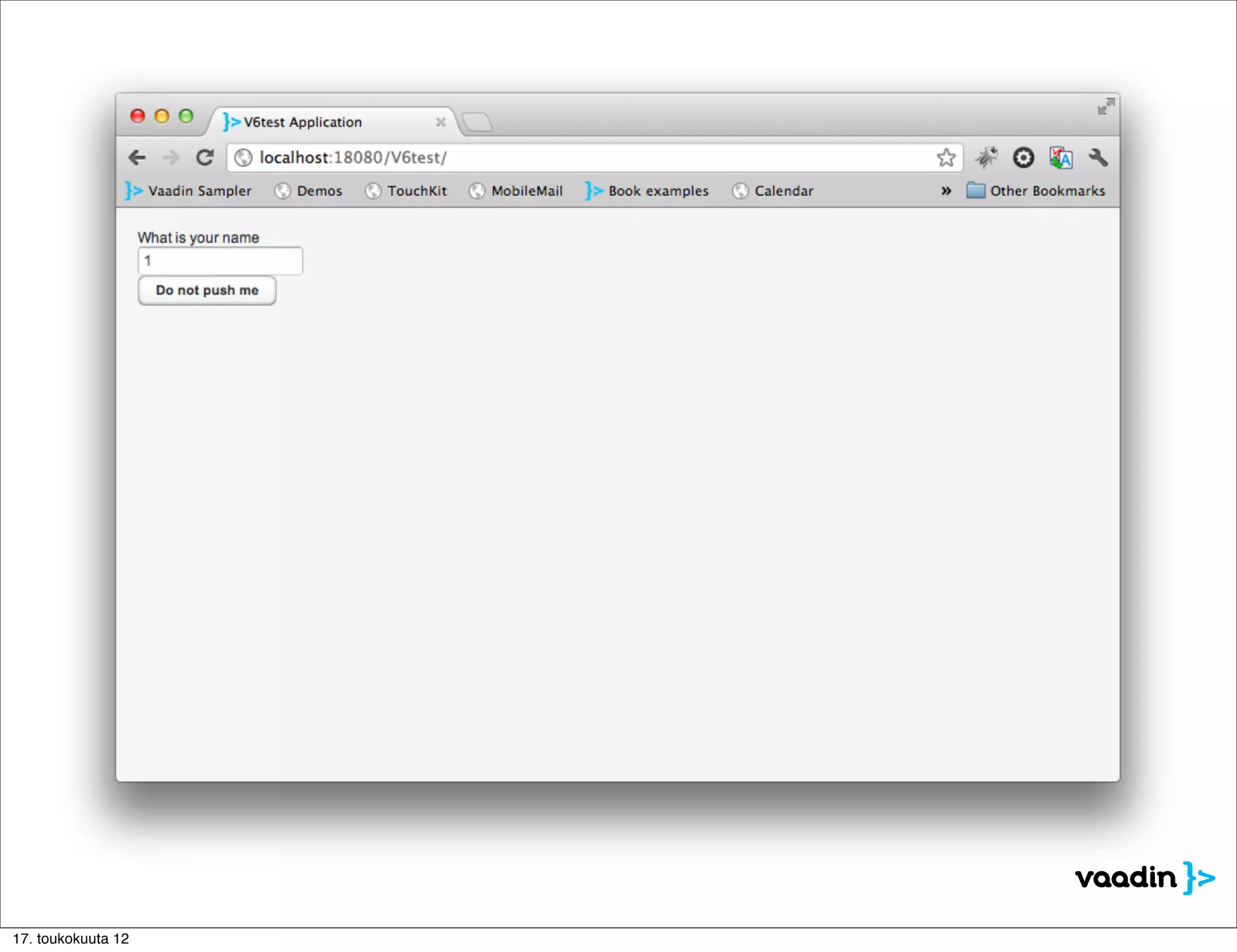The height and width of the screenshot is (952, 1237).
Task: Click the What is your name field
Action: (220, 261)
